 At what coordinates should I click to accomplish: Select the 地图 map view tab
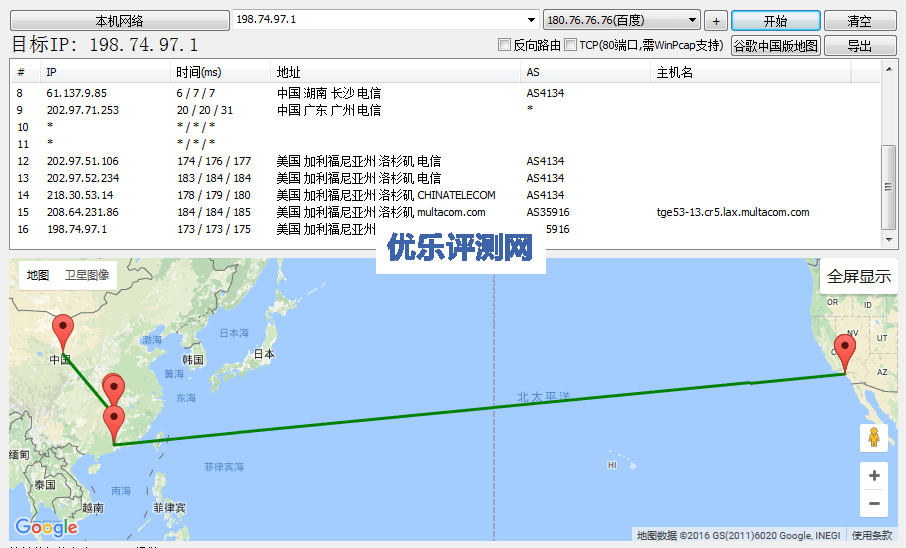point(38,275)
